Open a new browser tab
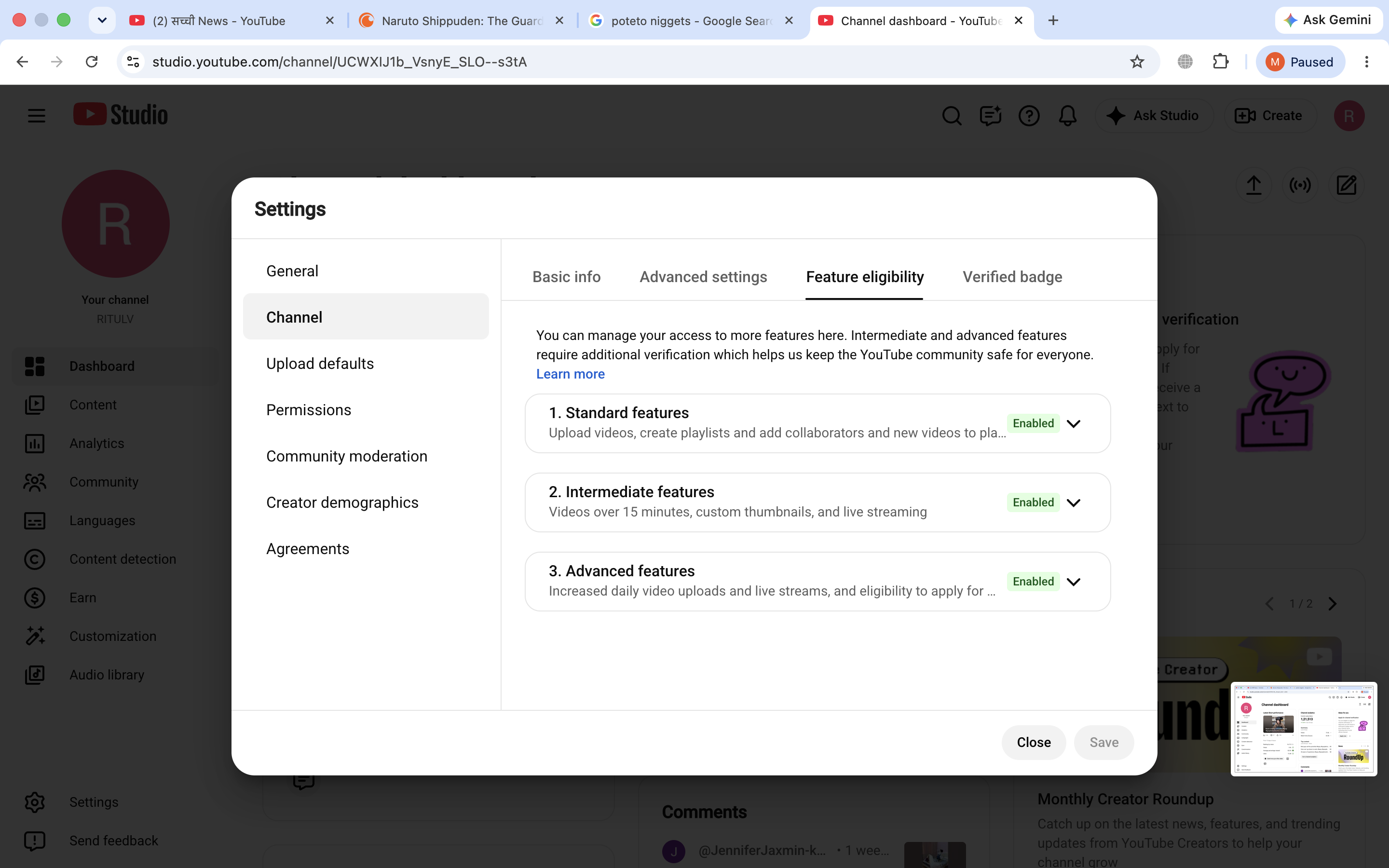Viewport: 1389px width, 868px height. [x=1053, y=21]
